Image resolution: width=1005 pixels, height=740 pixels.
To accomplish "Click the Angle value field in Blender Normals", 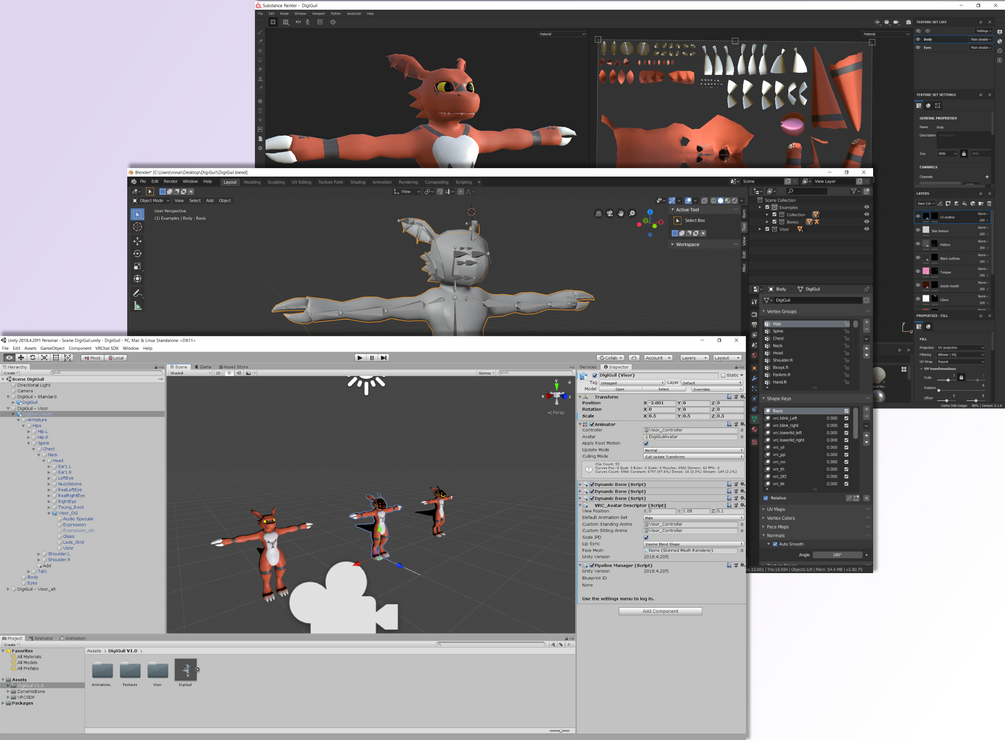I will coord(837,555).
